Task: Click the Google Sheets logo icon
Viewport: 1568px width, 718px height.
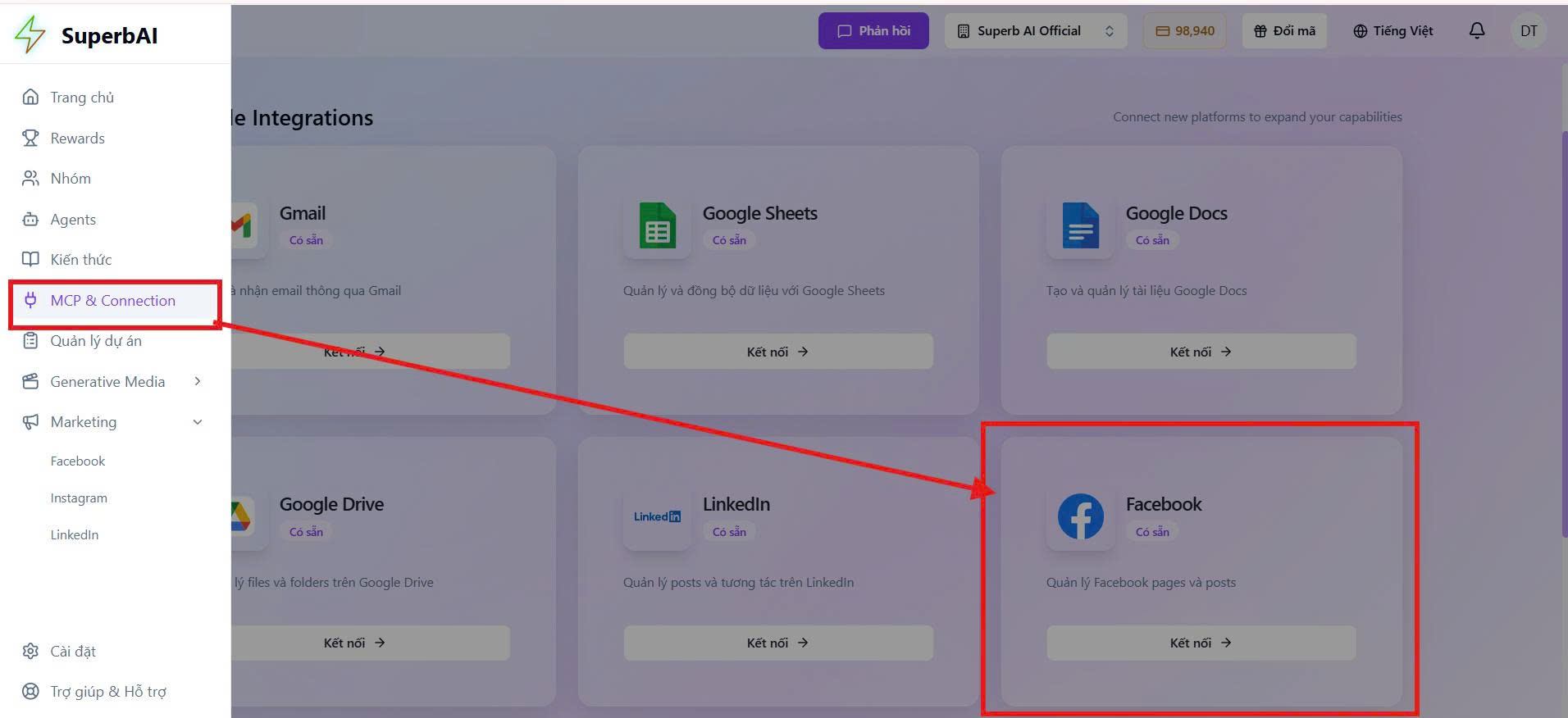Action: click(x=657, y=225)
